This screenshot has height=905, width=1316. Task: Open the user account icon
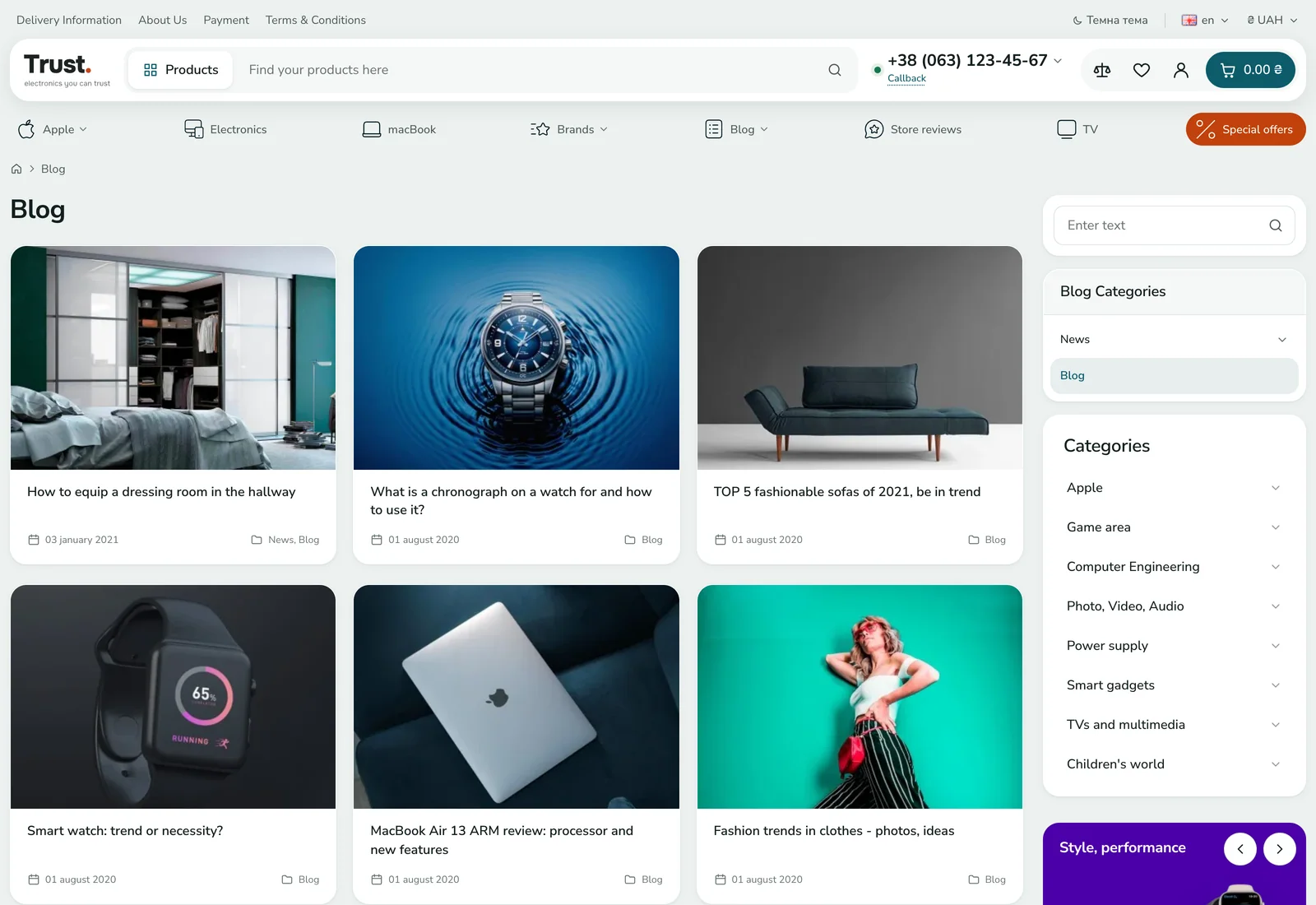1181,70
